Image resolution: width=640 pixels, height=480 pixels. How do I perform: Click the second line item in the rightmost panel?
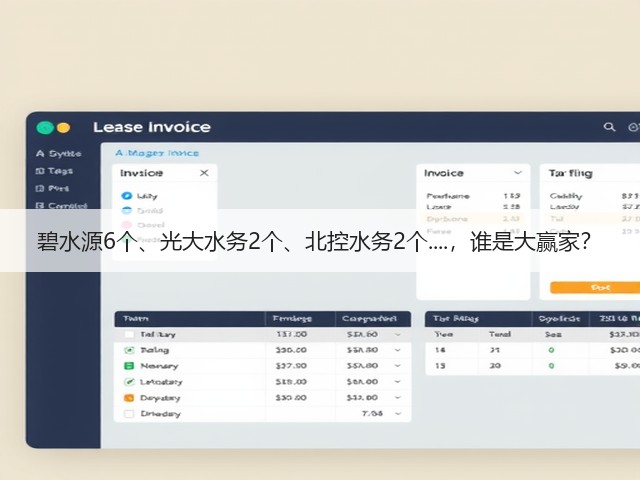point(595,207)
